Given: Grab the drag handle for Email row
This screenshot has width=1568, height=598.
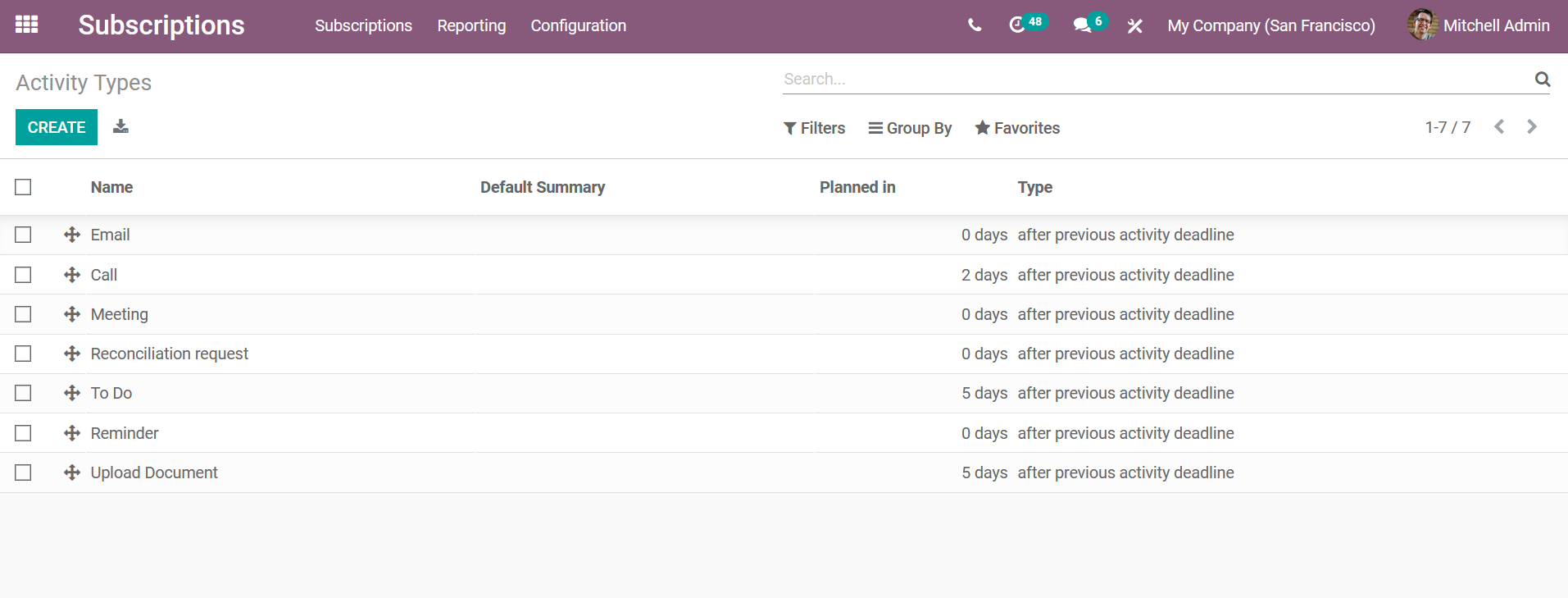Looking at the screenshot, I should [x=72, y=235].
